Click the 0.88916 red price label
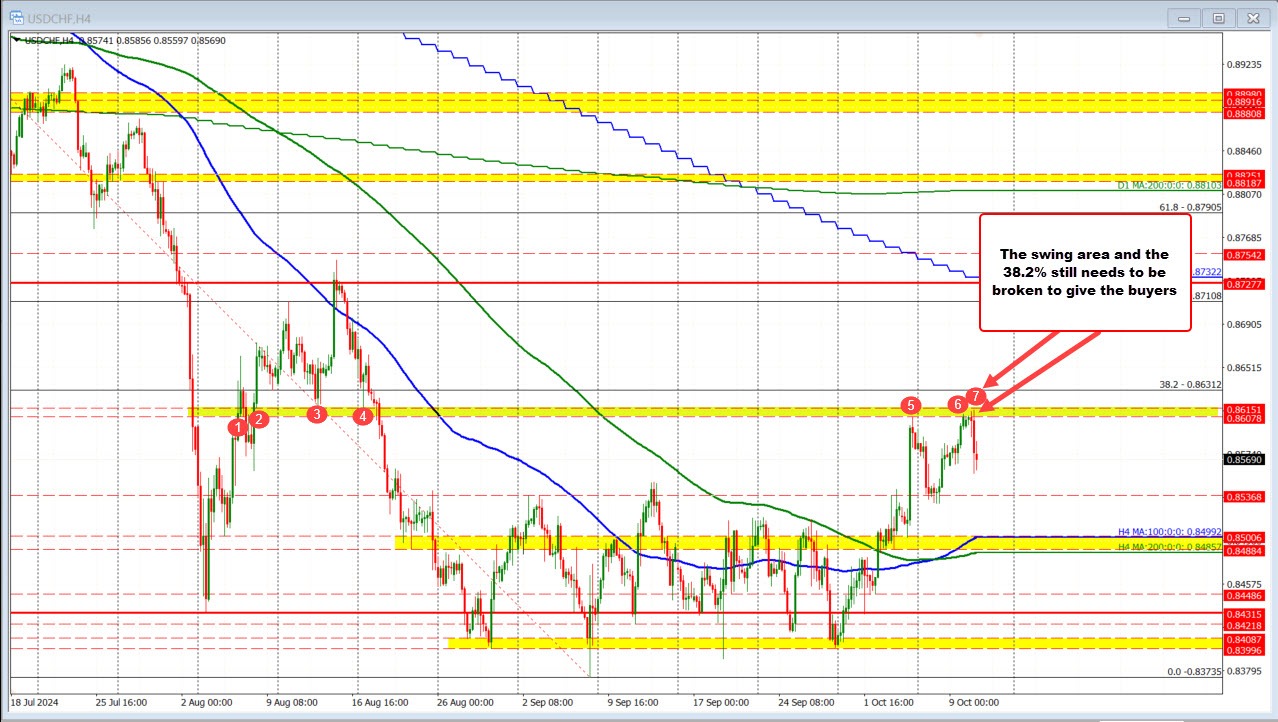1278x722 pixels. pyautogui.click(x=1246, y=102)
